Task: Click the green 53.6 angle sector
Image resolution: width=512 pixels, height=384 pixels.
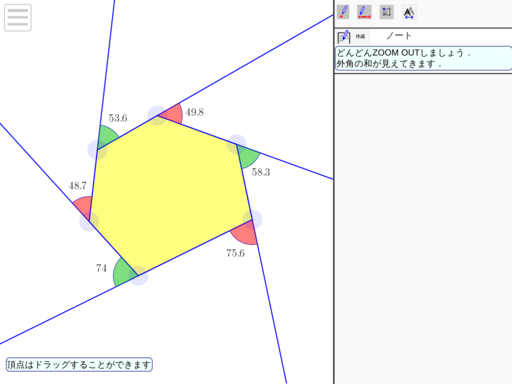Action: (x=107, y=137)
